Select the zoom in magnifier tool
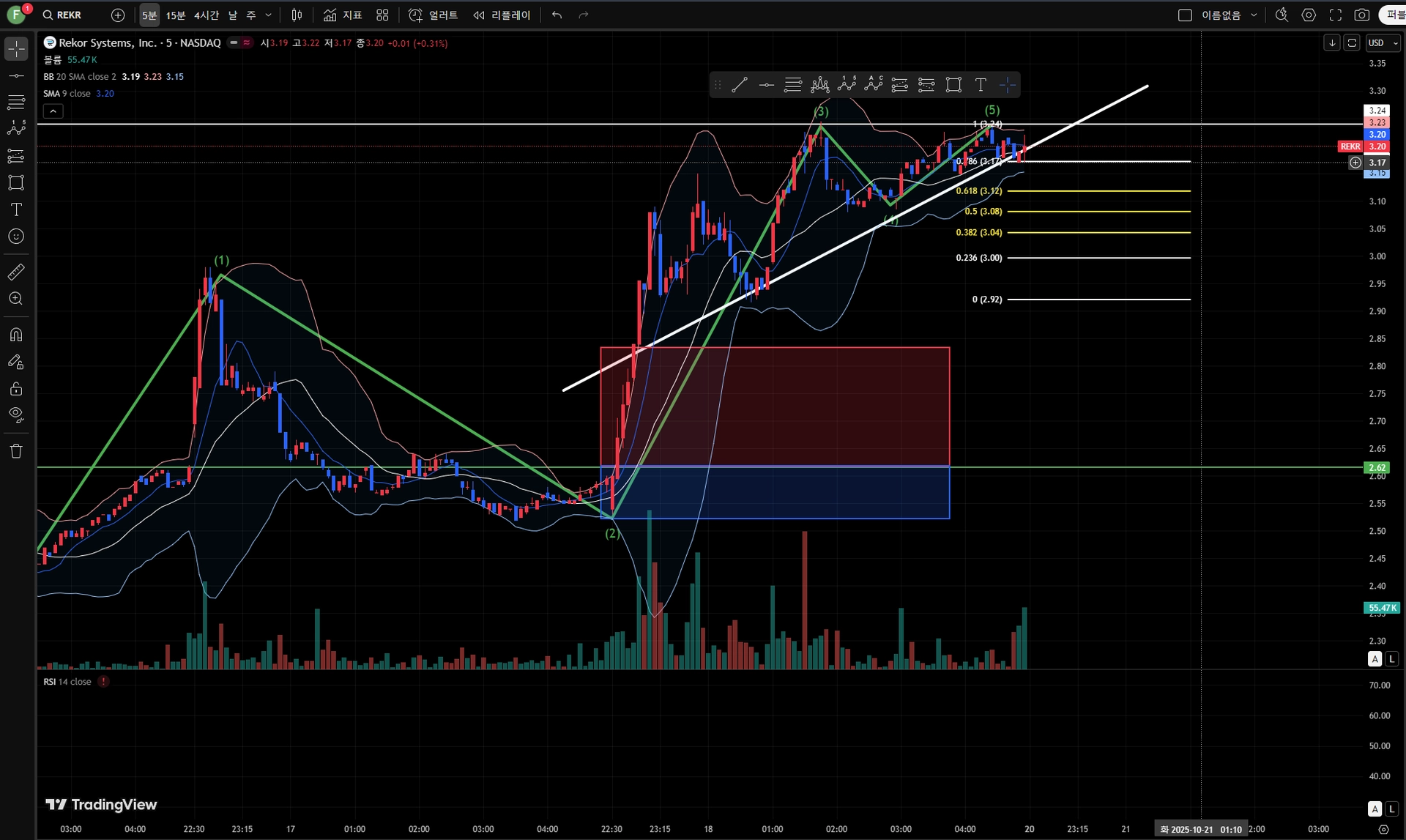1406x840 pixels. 16,299
